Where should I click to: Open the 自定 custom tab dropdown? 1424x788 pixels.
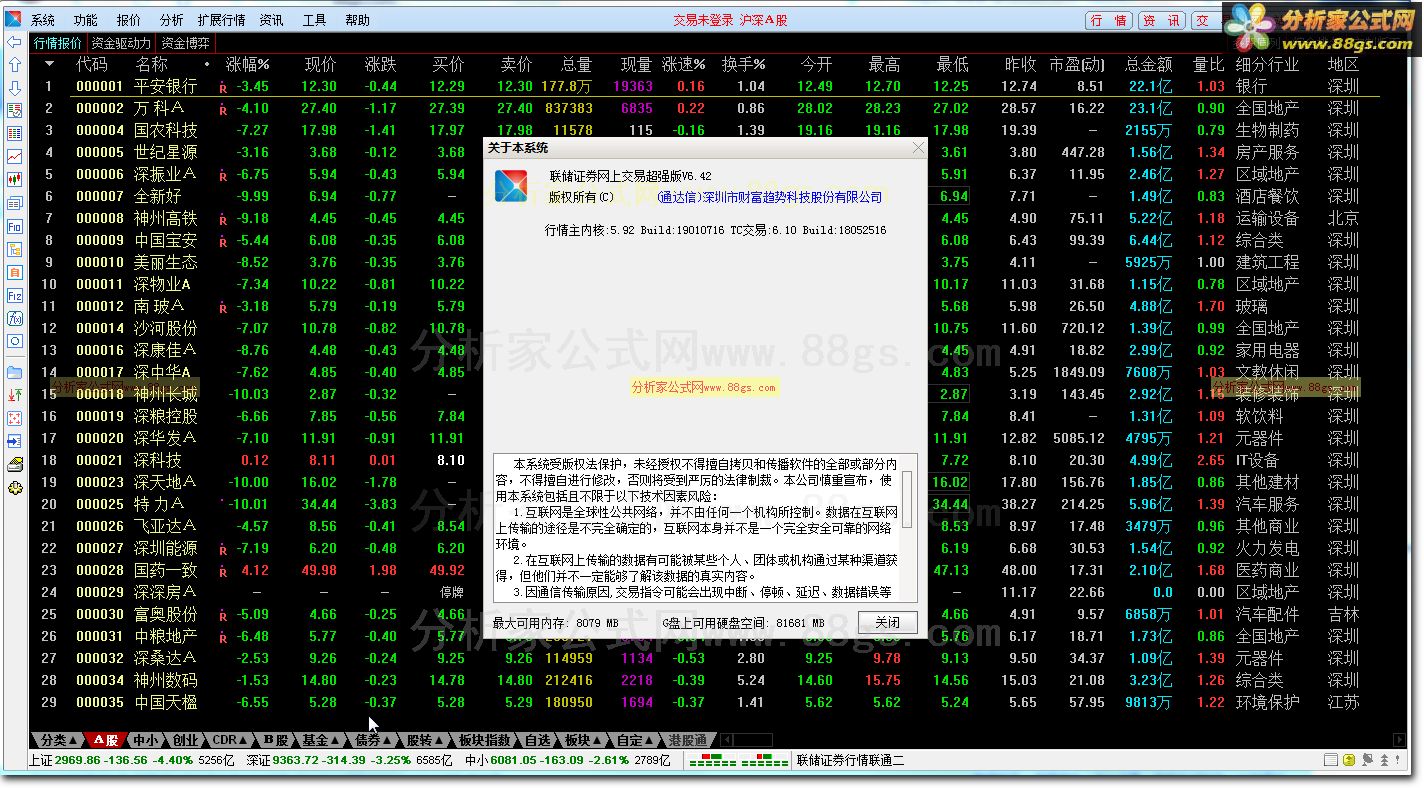[634, 740]
